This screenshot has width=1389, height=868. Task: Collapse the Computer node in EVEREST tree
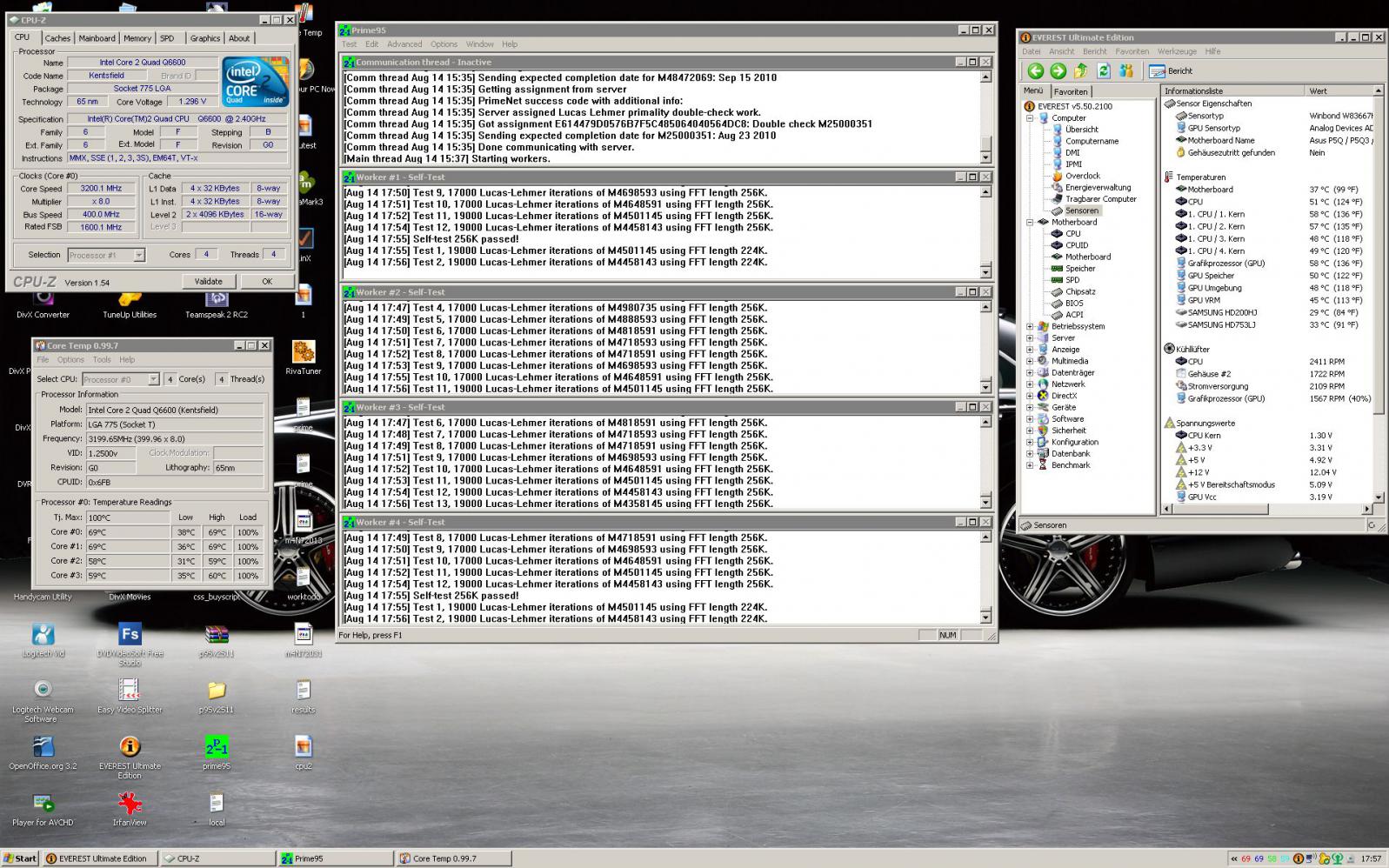click(x=1030, y=117)
